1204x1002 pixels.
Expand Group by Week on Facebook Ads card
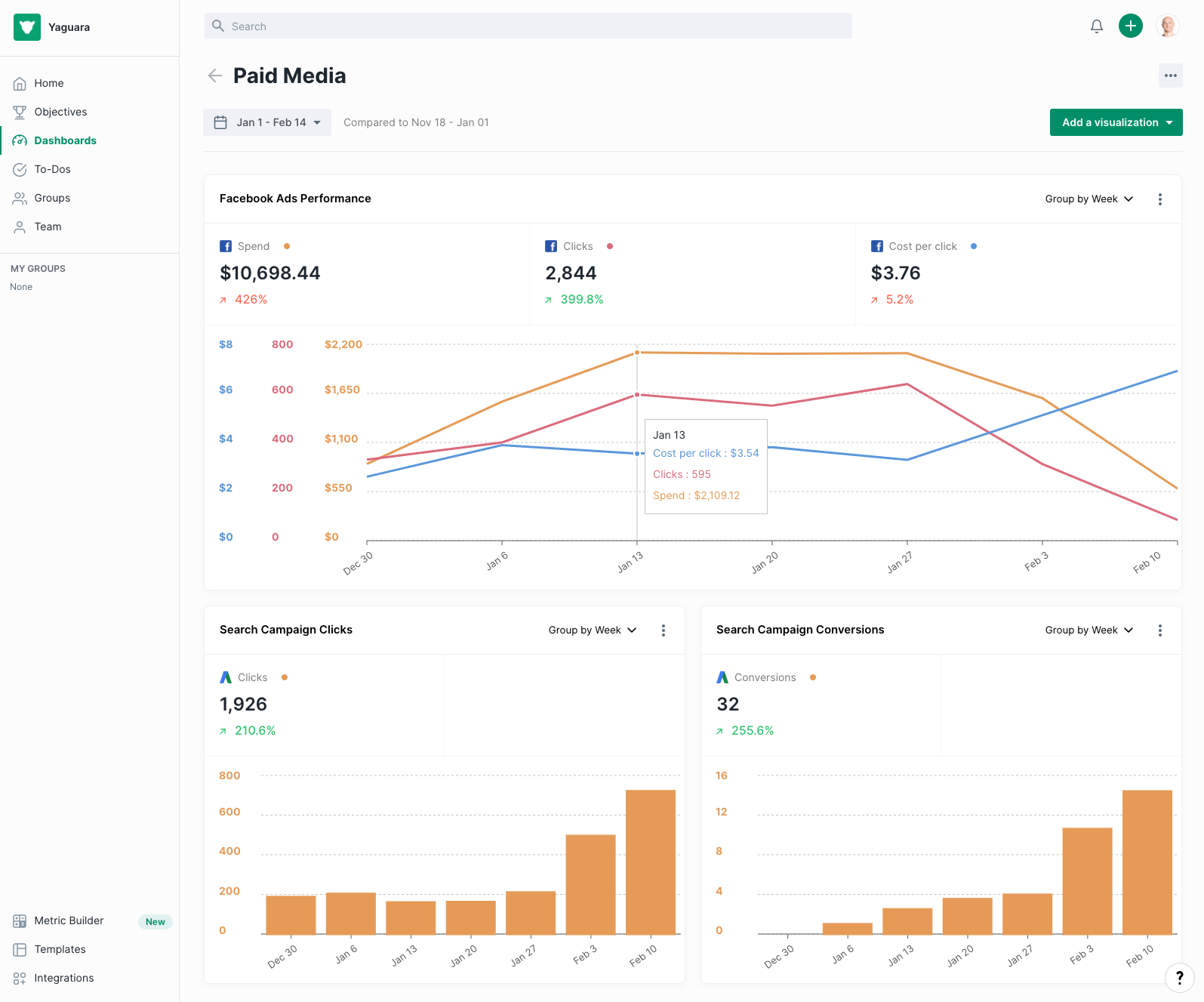(x=1089, y=199)
